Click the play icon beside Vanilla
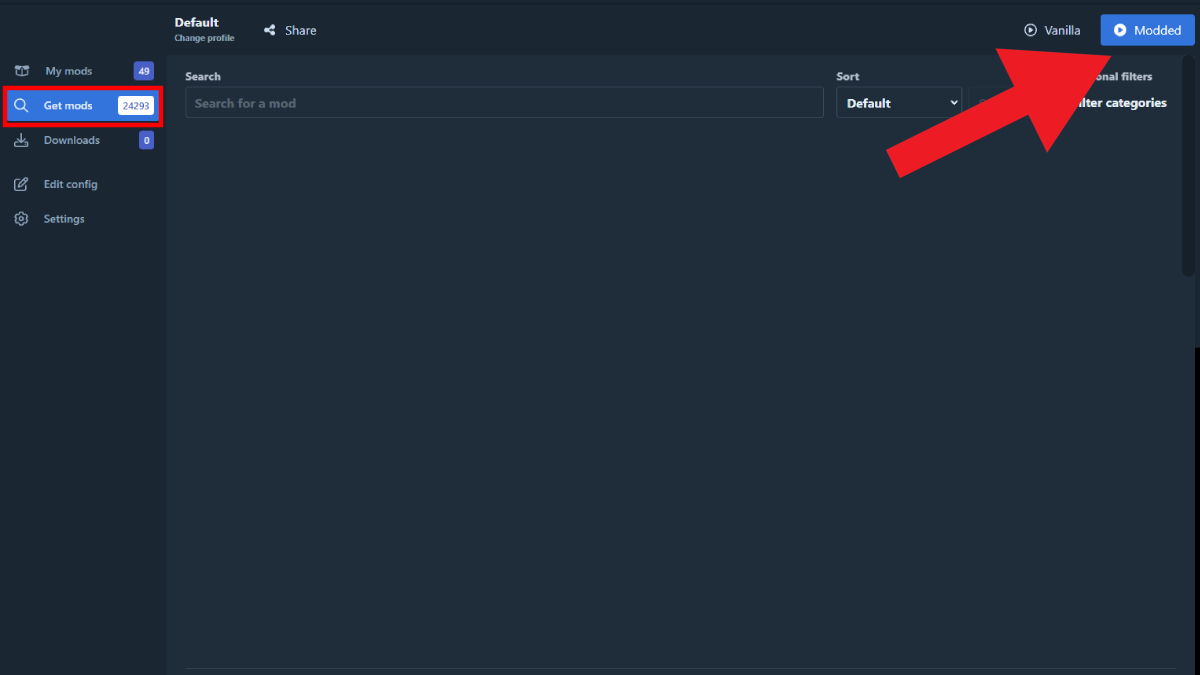1200x675 pixels. 1030,30
